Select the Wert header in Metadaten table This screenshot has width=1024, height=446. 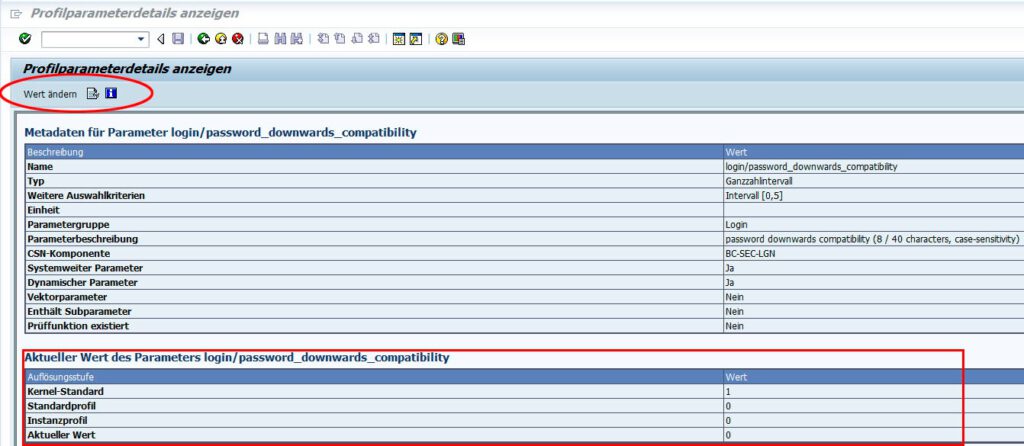tap(873, 152)
